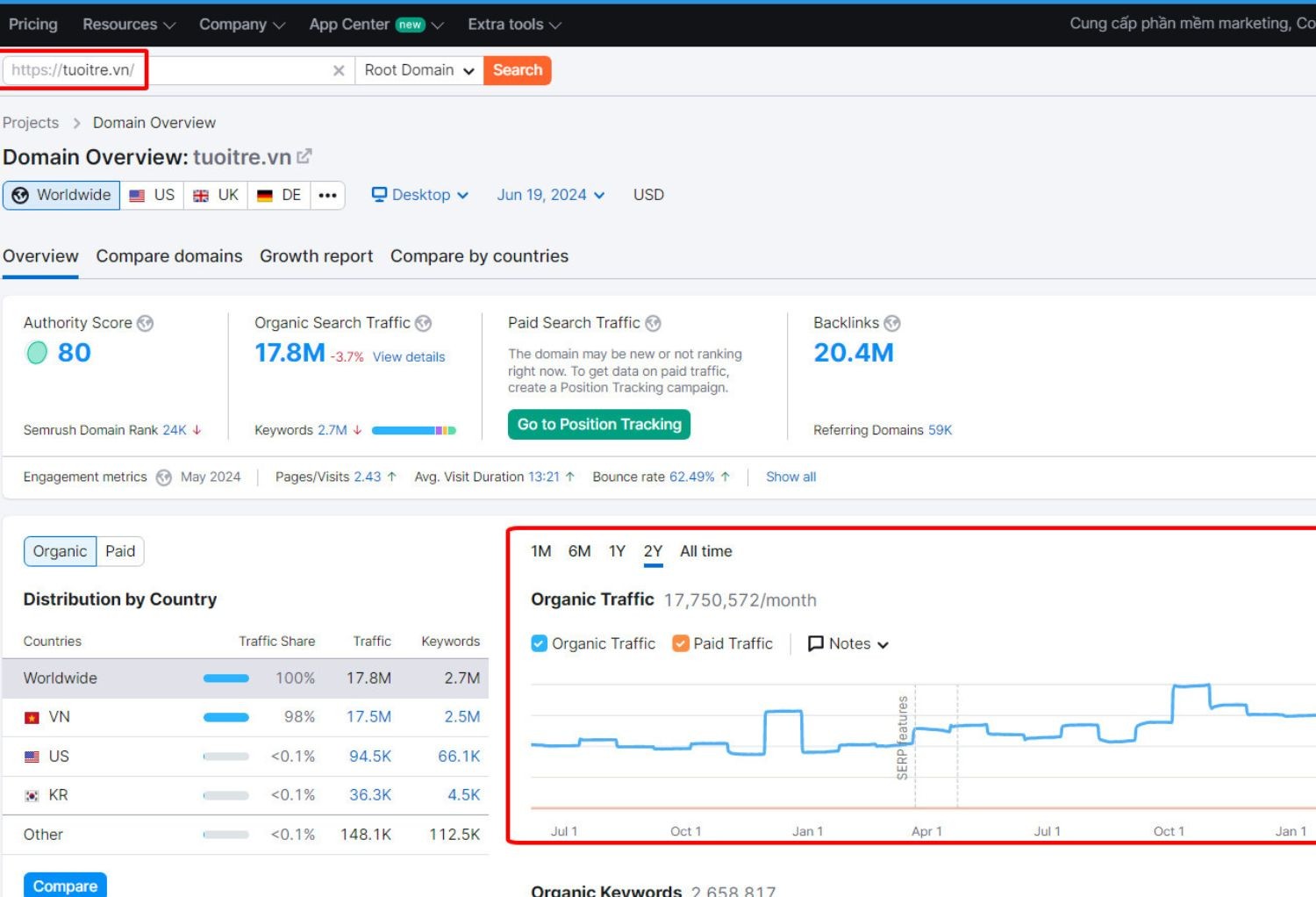Click US keywords value 66.1K
1316x897 pixels.
pos(459,757)
